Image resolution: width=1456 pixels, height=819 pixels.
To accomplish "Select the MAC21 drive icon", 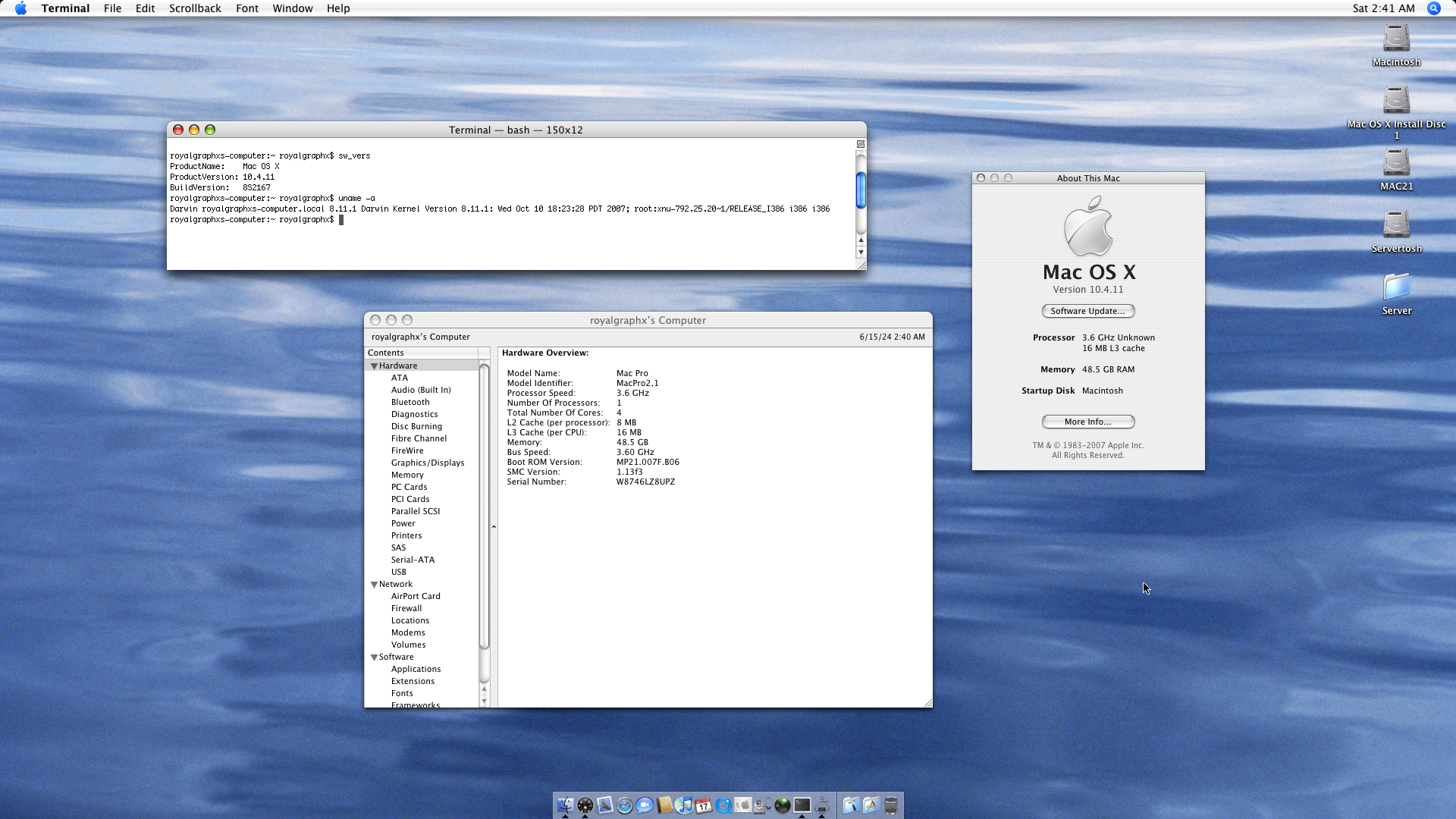I will 1396,170.
